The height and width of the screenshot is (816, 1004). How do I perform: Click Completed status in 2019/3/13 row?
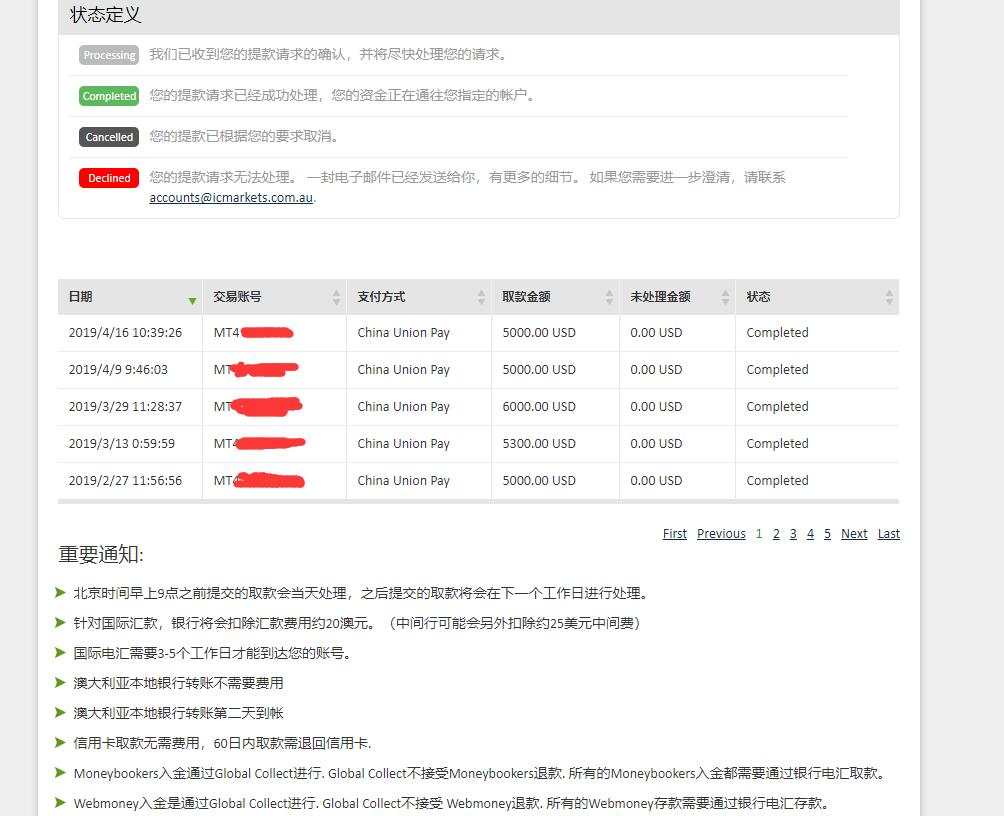coord(777,443)
